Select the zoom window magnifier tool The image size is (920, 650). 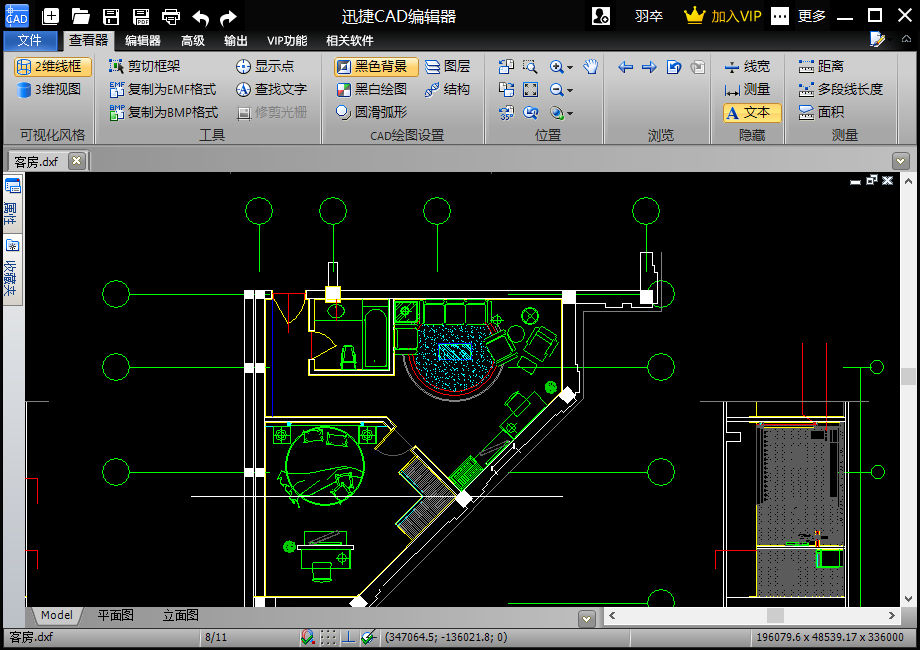tap(530, 66)
